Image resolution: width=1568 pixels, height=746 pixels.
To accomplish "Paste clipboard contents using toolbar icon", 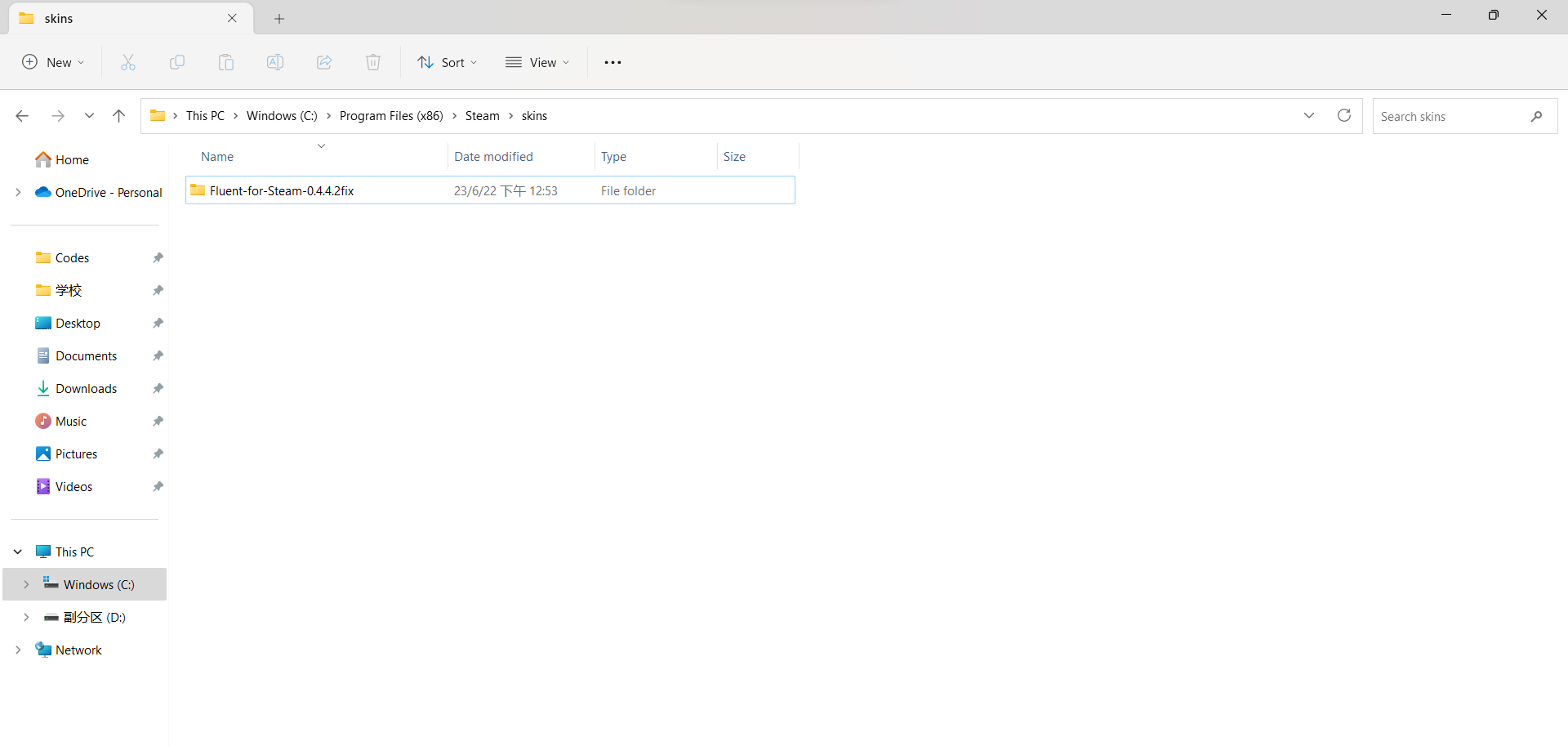I will (x=226, y=62).
